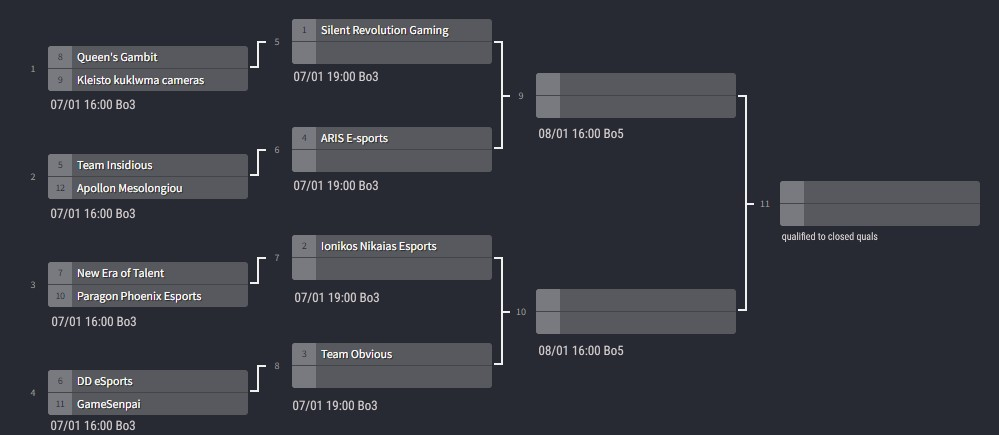Click empty slot below Ionikos Nikaias Esports

pyautogui.click(x=392, y=269)
